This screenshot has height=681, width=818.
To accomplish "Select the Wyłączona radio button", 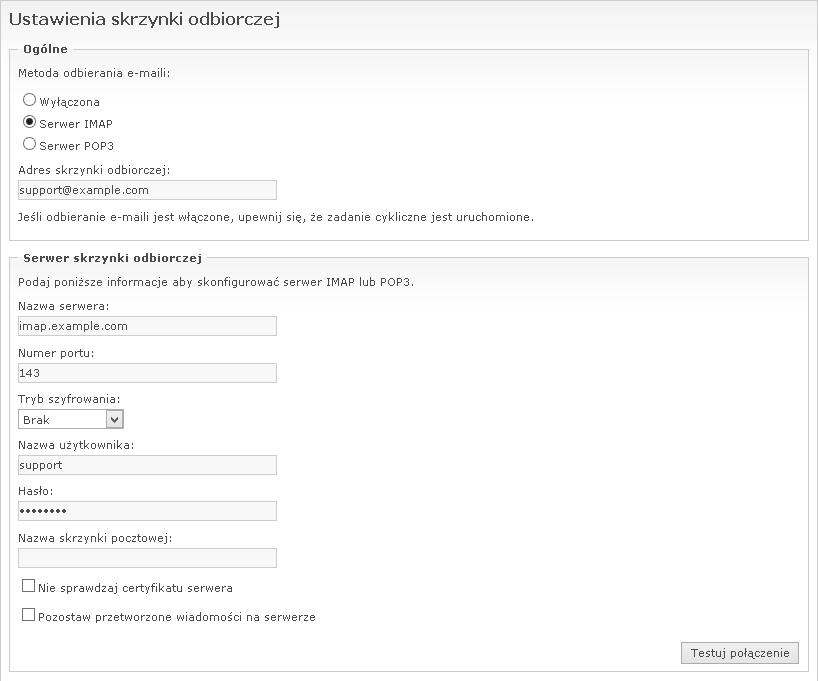I will point(29,101).
